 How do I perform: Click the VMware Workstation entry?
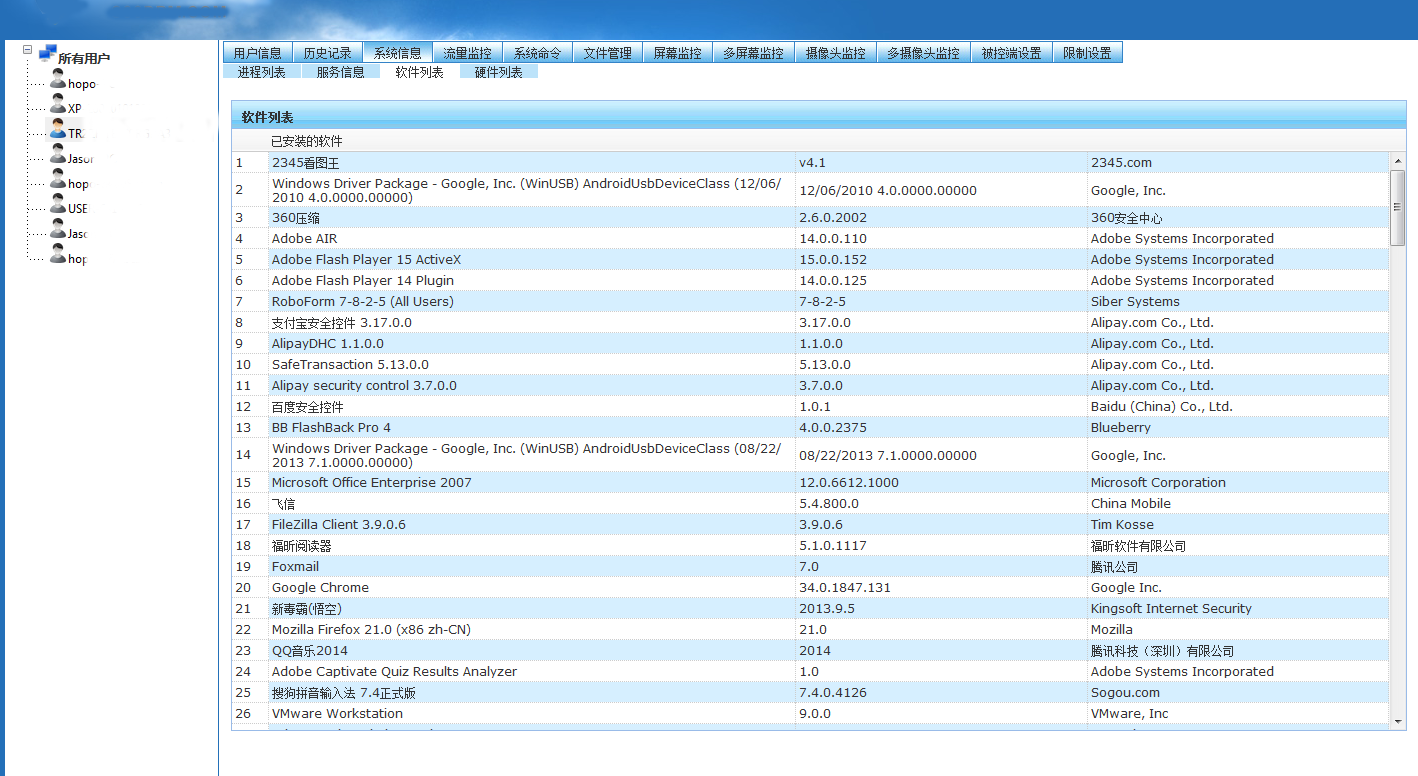click(811, 713)
